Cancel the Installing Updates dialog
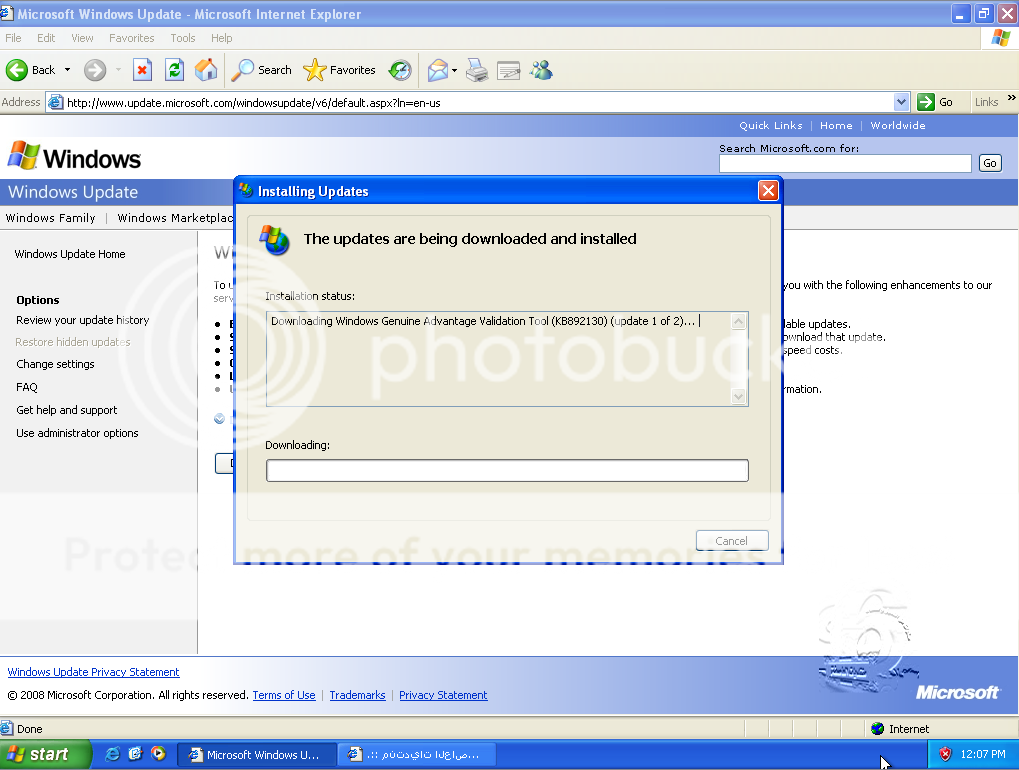 pyautogui.click(x=732, y=541)
